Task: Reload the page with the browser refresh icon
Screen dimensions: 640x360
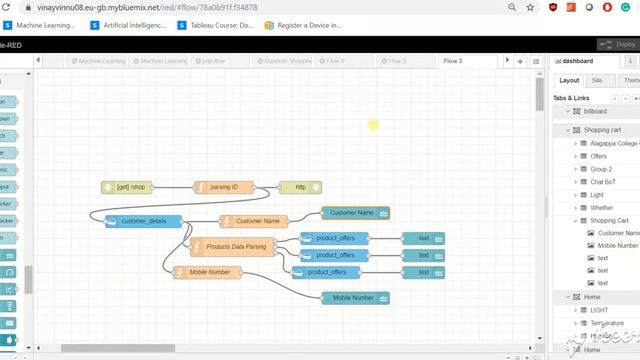Action: click(x=6, y=7)
